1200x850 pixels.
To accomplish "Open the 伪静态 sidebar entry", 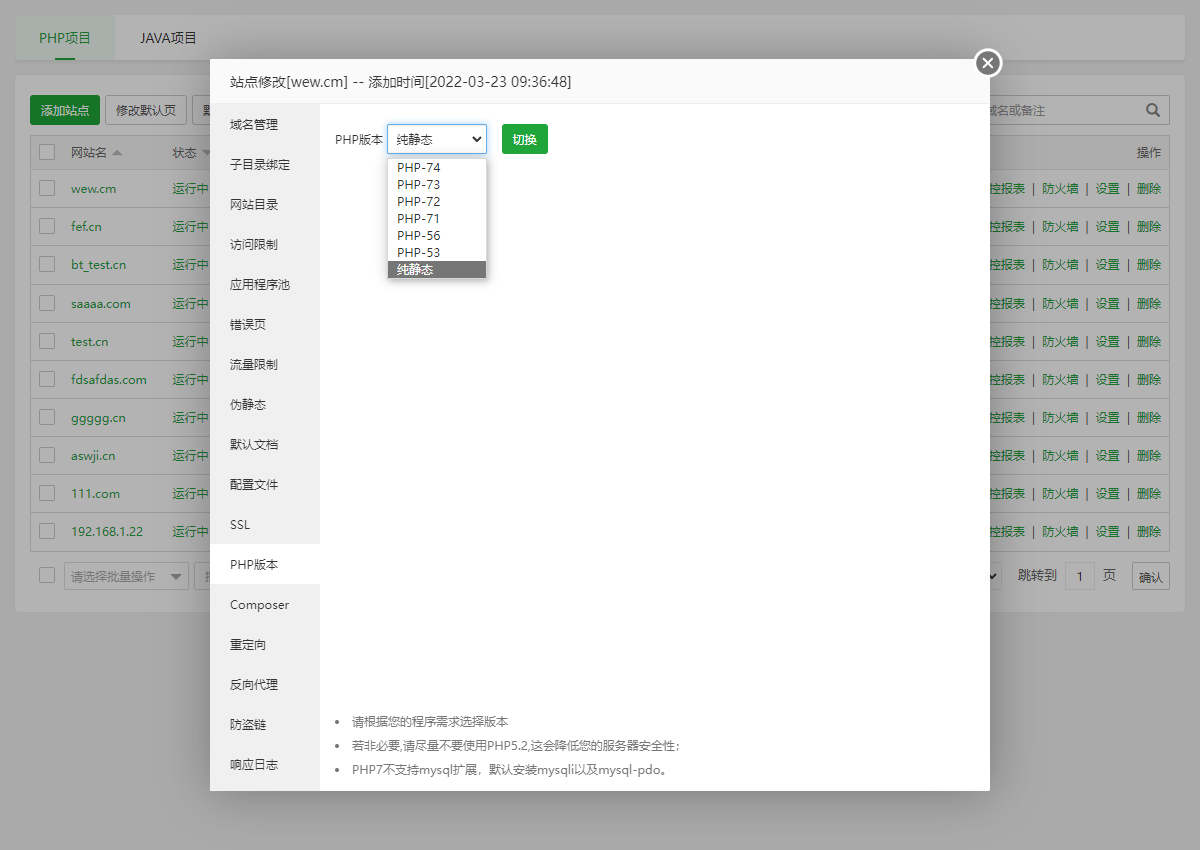I will pos(250,404).
